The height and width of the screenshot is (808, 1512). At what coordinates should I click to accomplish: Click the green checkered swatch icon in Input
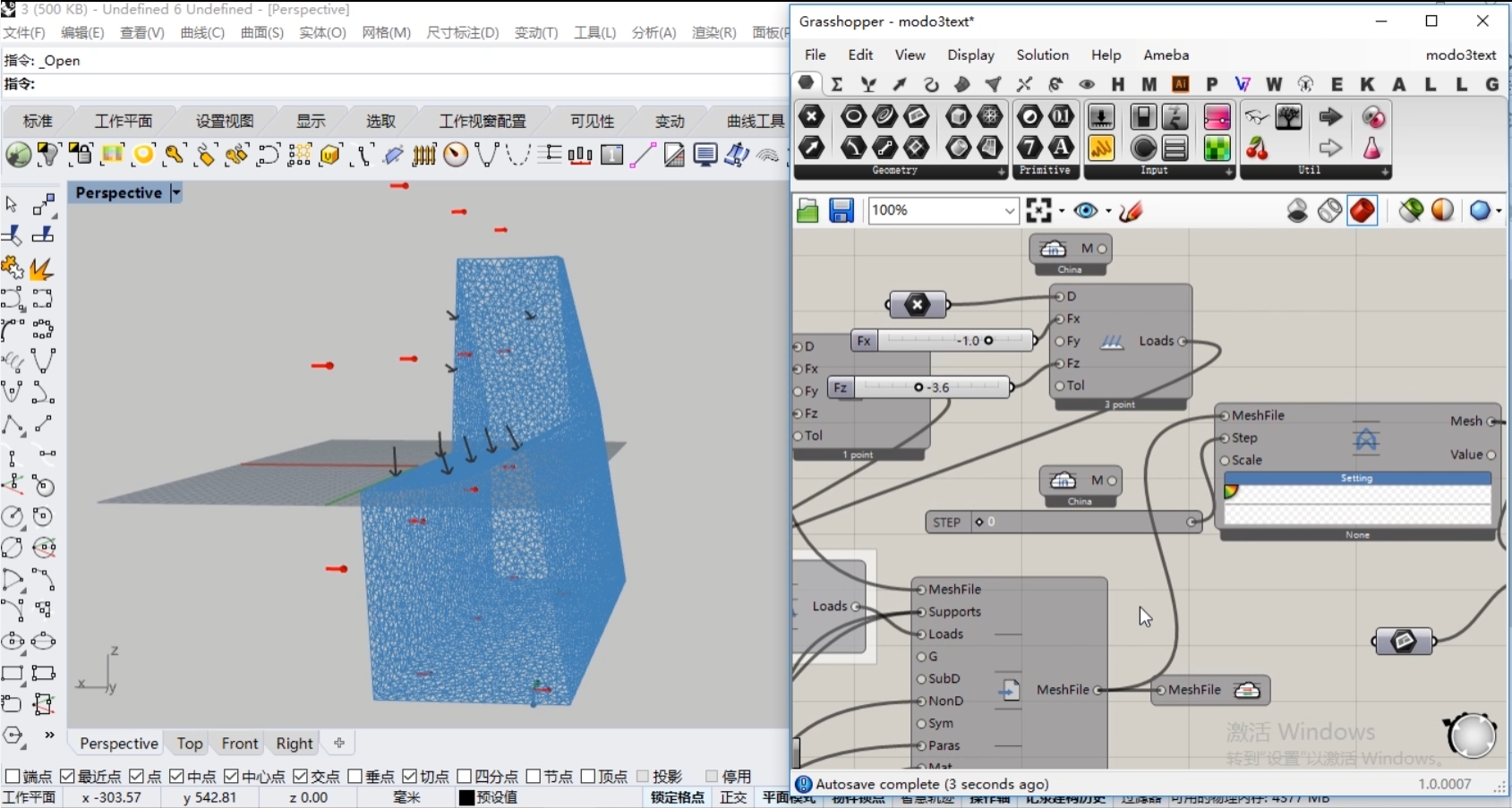[x=1217, y=148]
